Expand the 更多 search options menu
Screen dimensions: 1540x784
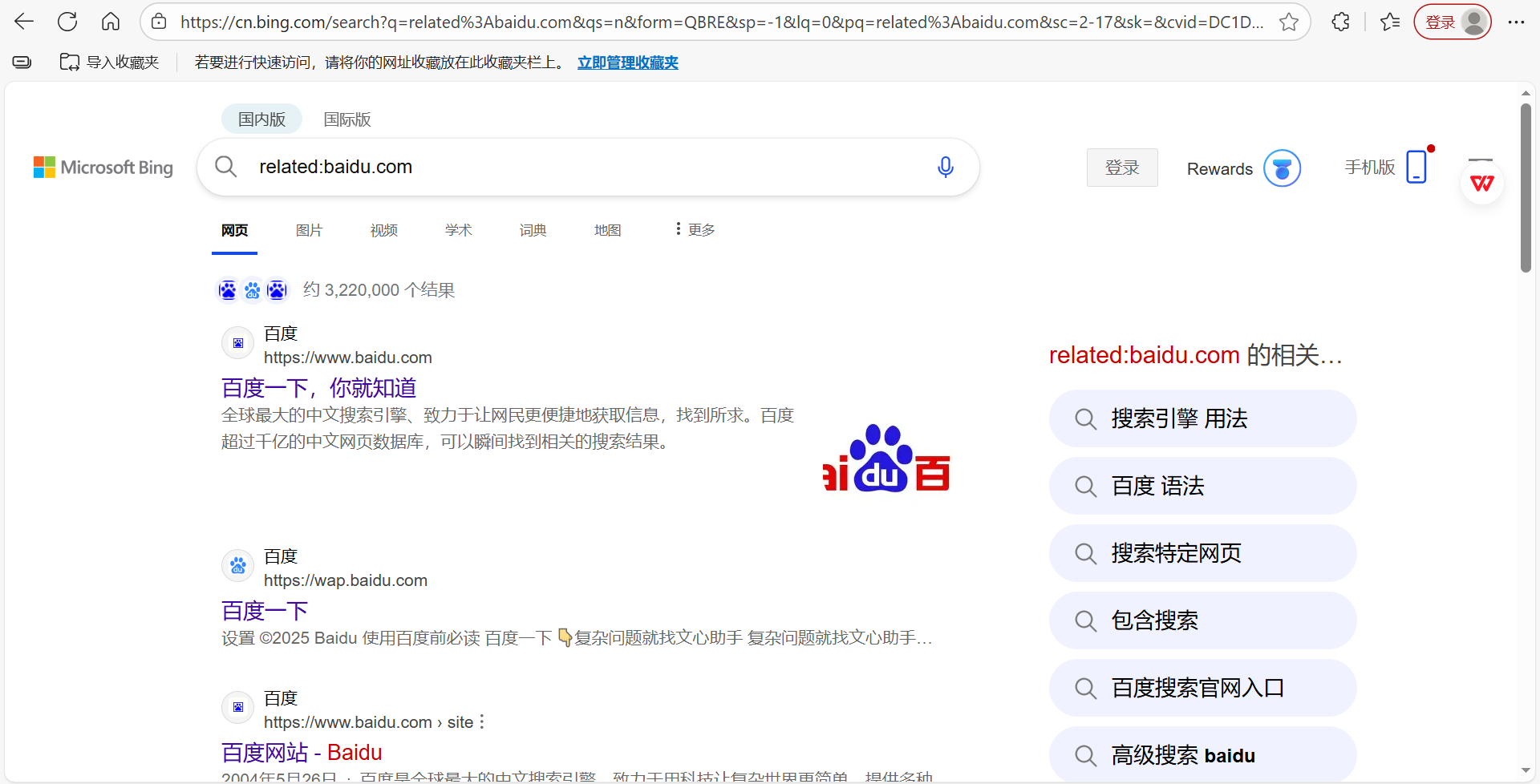click(695, 229)
